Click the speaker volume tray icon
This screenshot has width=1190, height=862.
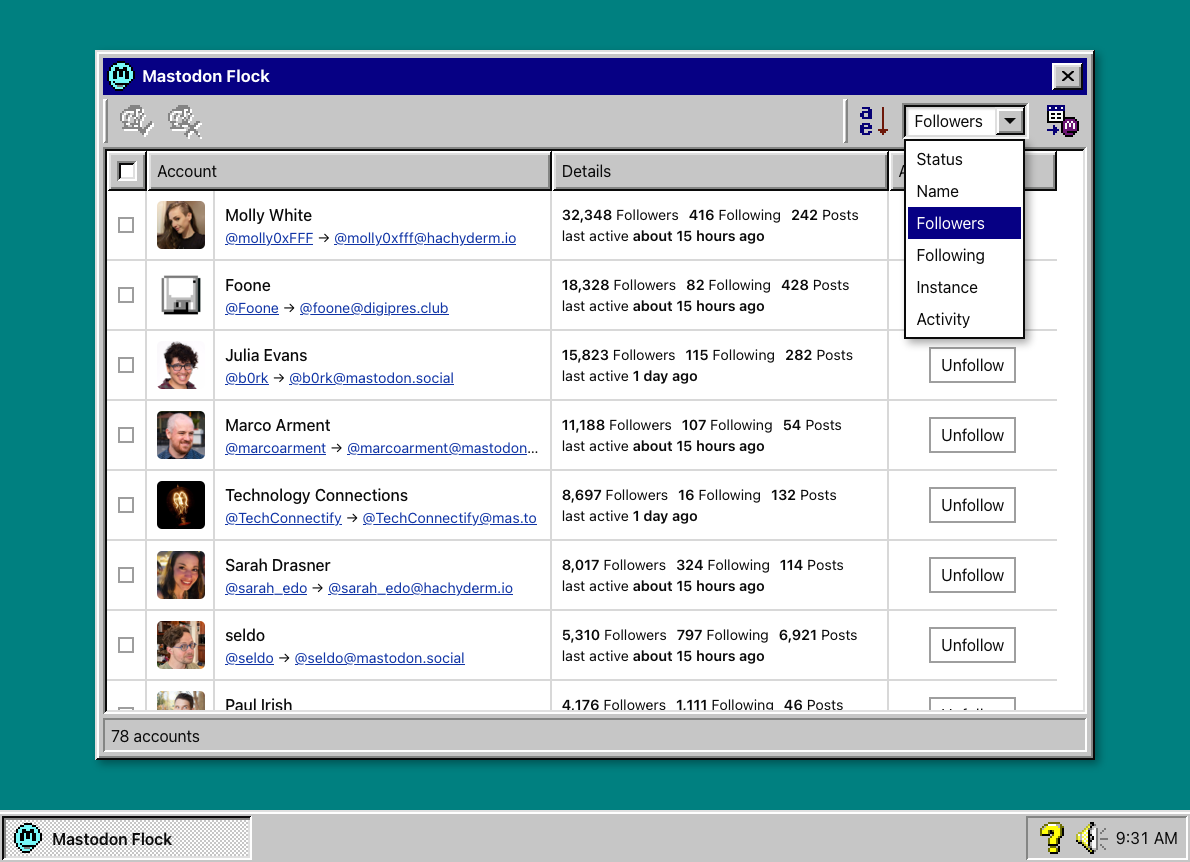(x=1091, y=838)
